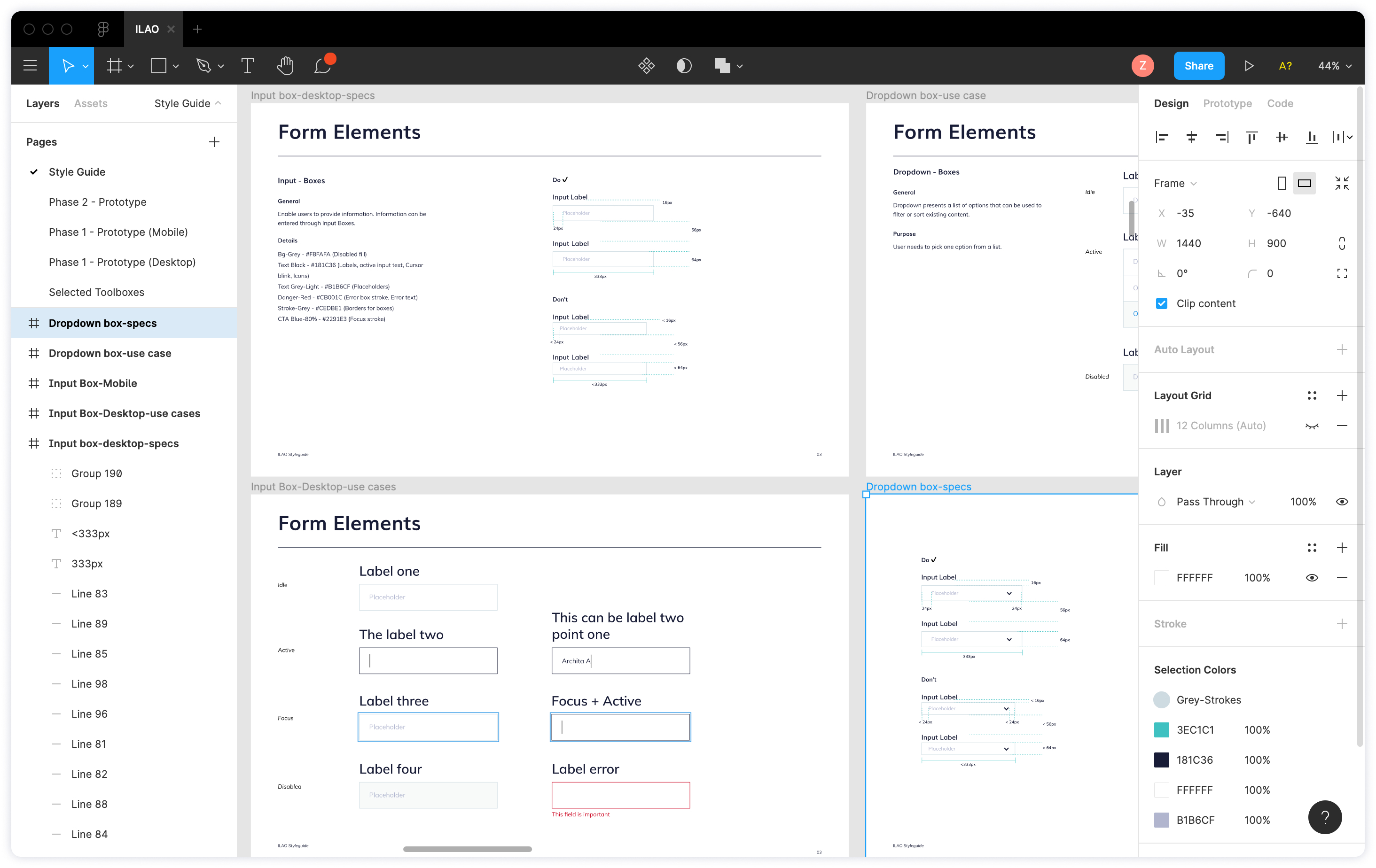Select the Hand tool
The width and height of the screenshot is (1376, 868).
(x=285, y=65)
